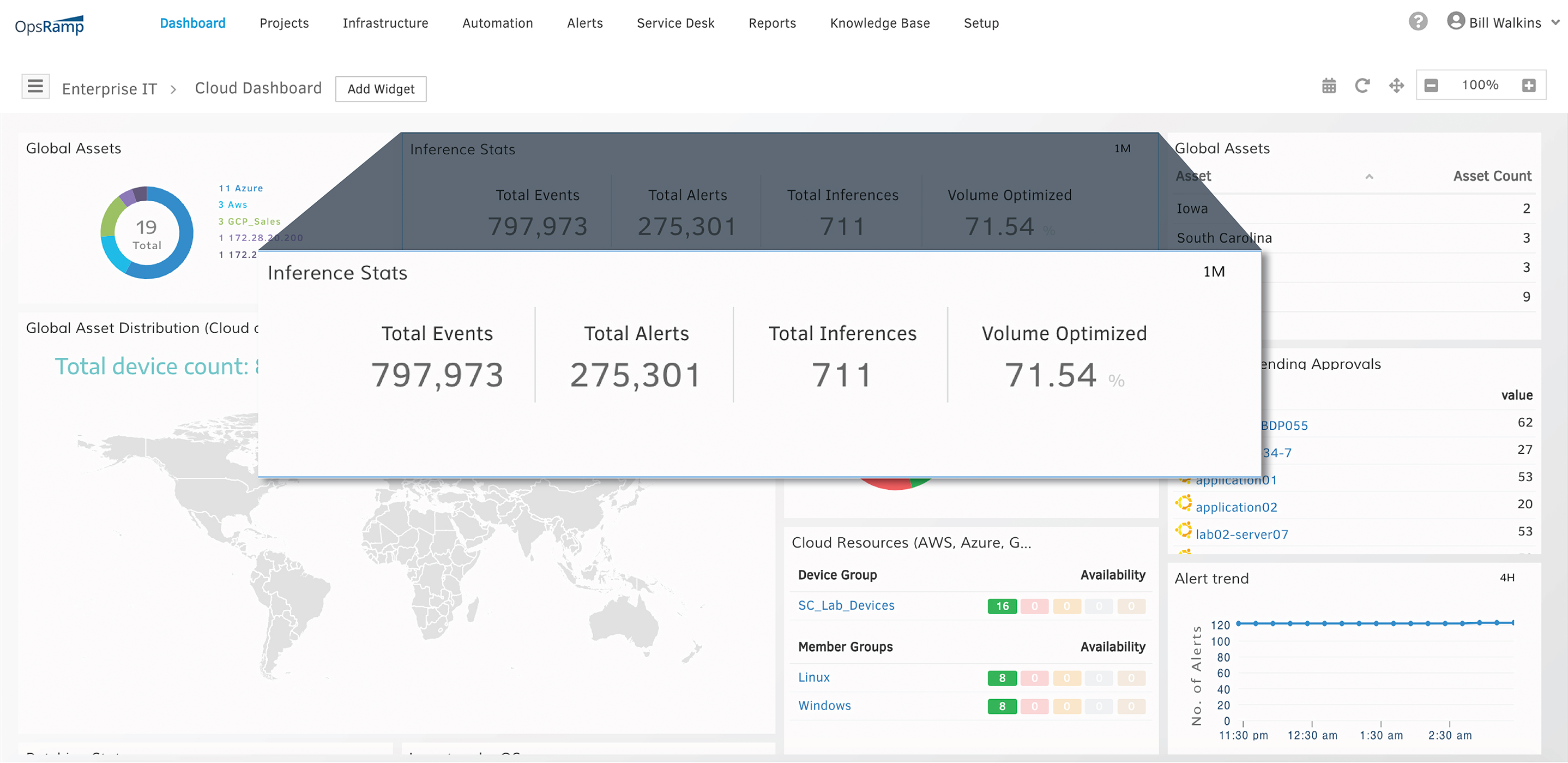Select the Dashboard navigation tab

(192, 23)
